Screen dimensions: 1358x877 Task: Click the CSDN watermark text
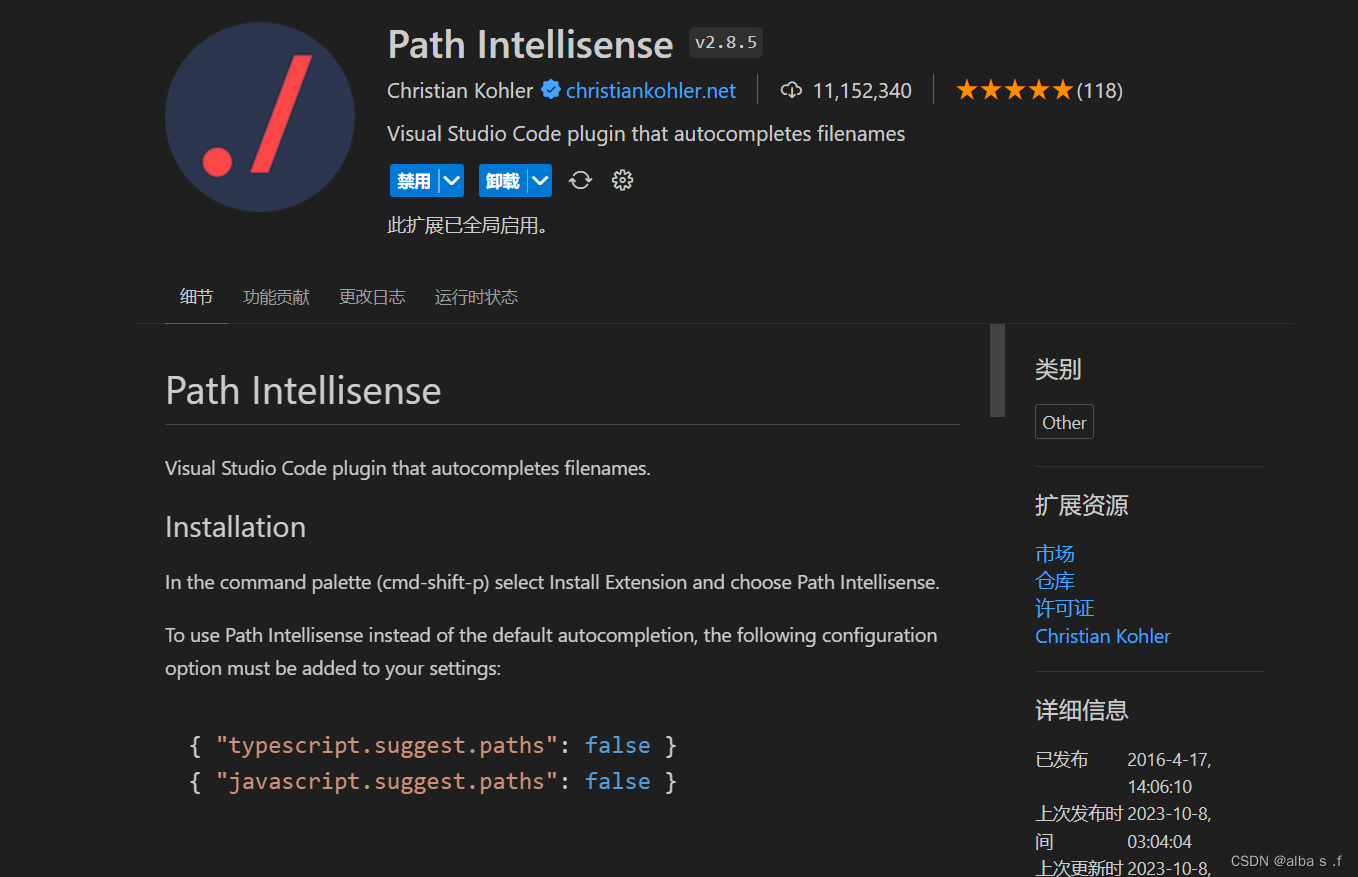1288,860
